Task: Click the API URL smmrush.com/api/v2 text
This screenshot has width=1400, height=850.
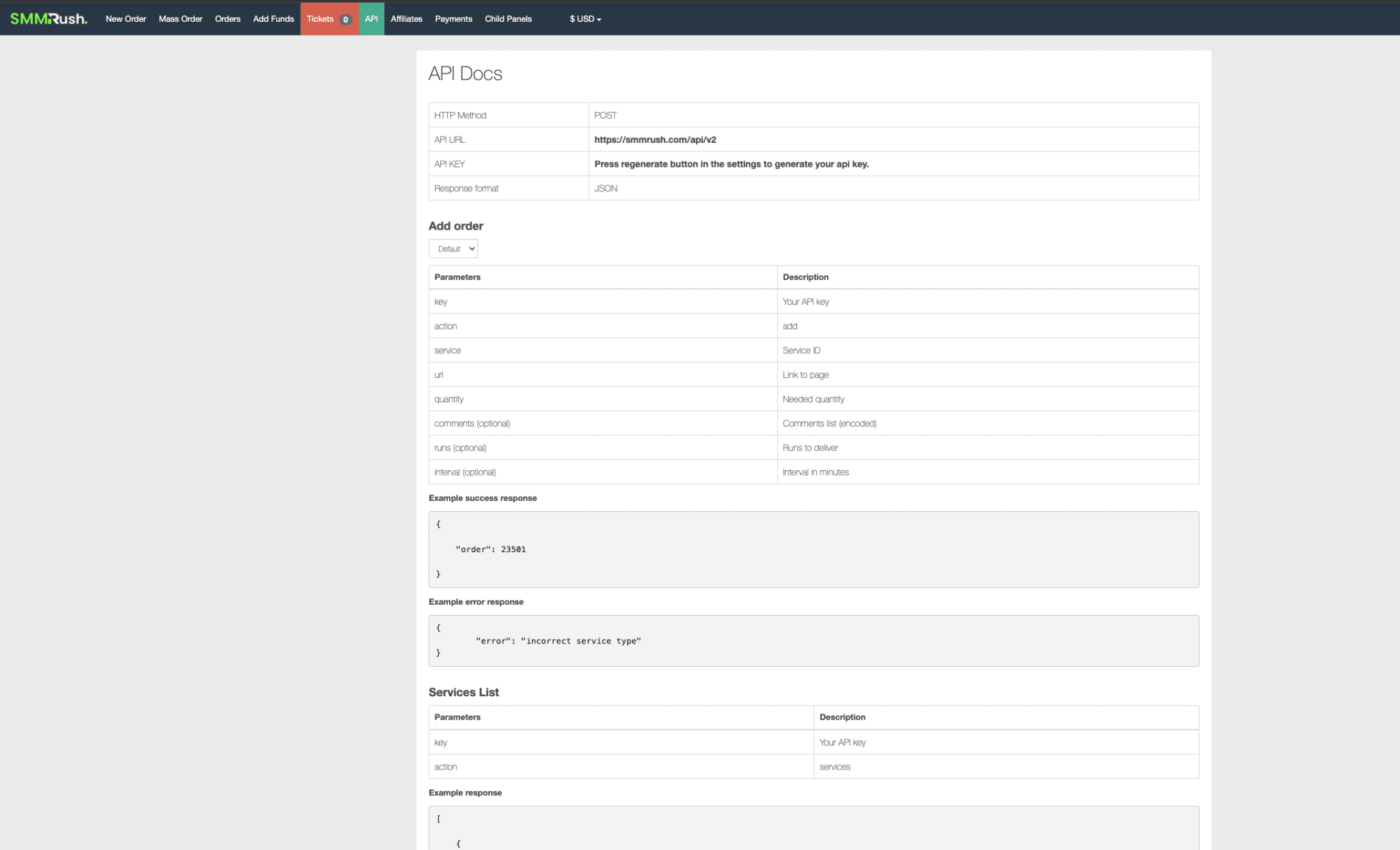Action: click(x=655, y=139)
